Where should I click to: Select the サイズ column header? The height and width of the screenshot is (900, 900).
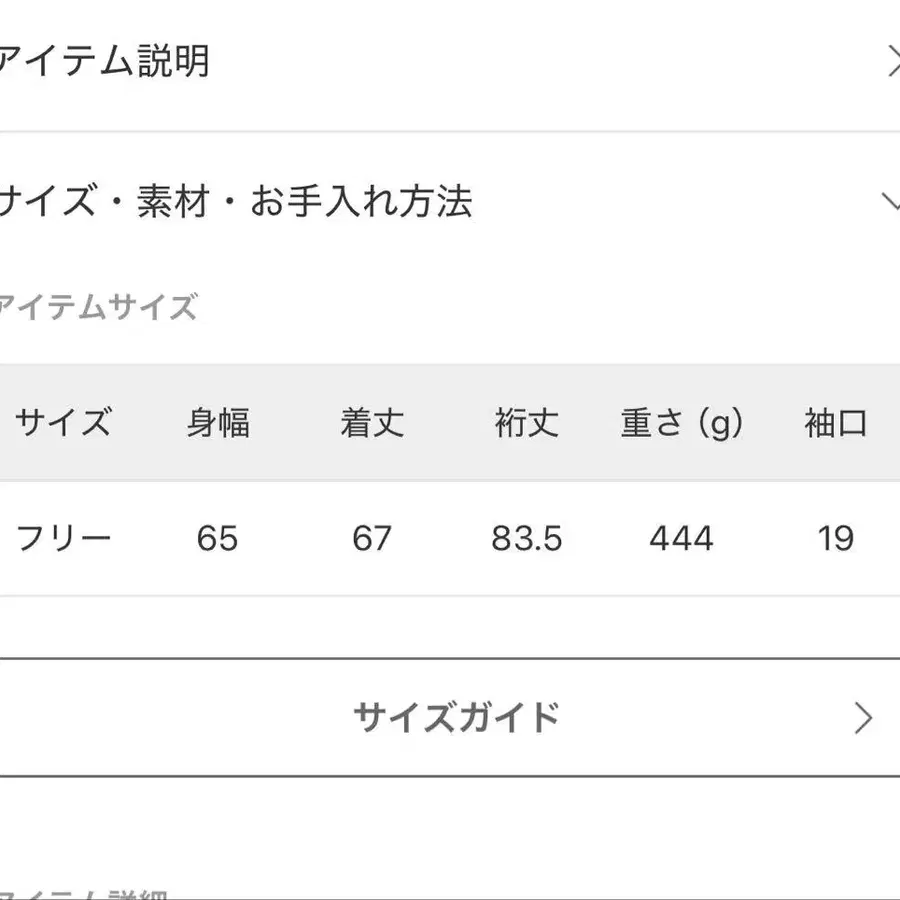coord(62,423)
